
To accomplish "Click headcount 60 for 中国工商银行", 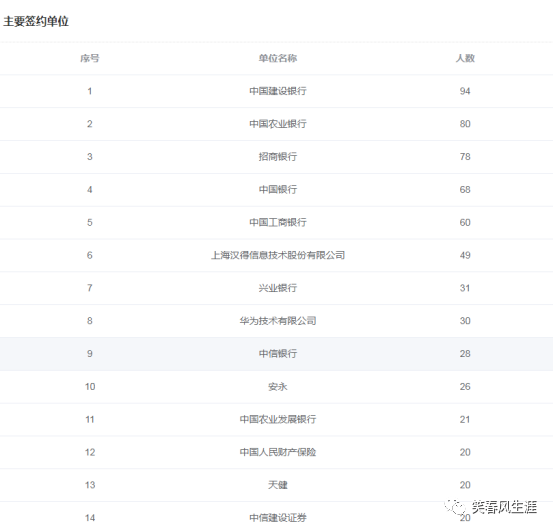I will (465, 223).
